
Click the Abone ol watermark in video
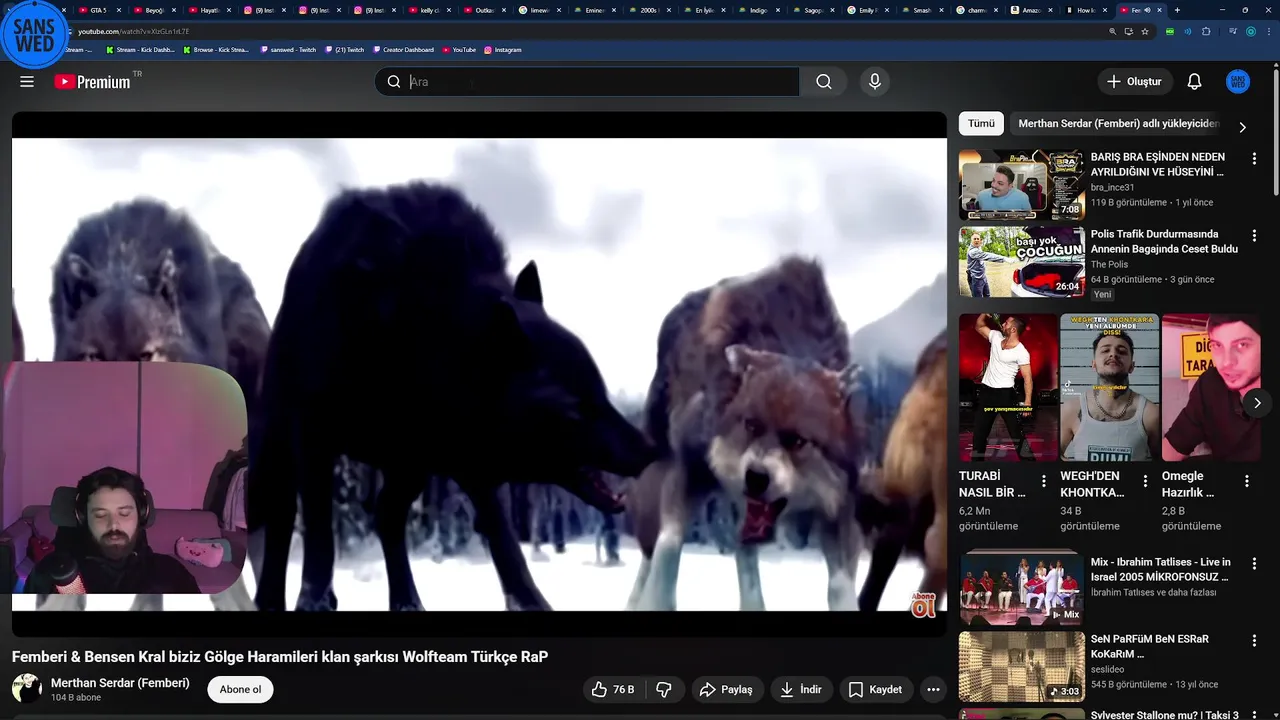(x=923, y=604)
